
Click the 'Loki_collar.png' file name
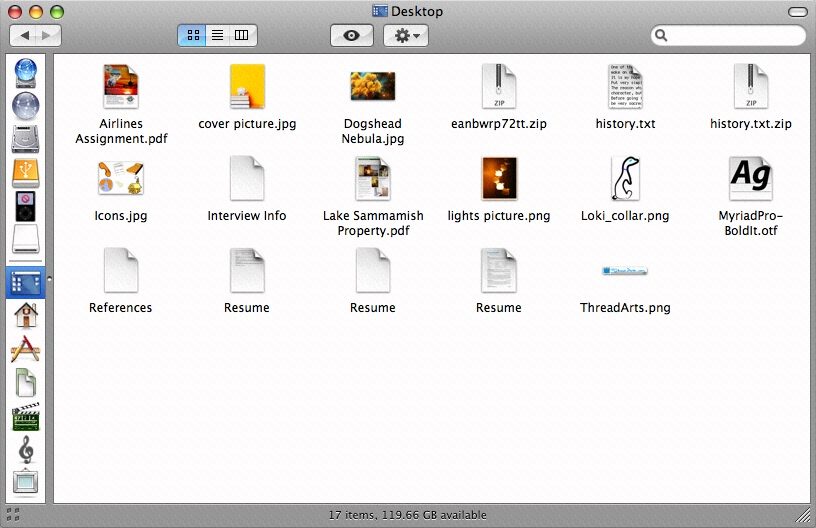[625, 216]
